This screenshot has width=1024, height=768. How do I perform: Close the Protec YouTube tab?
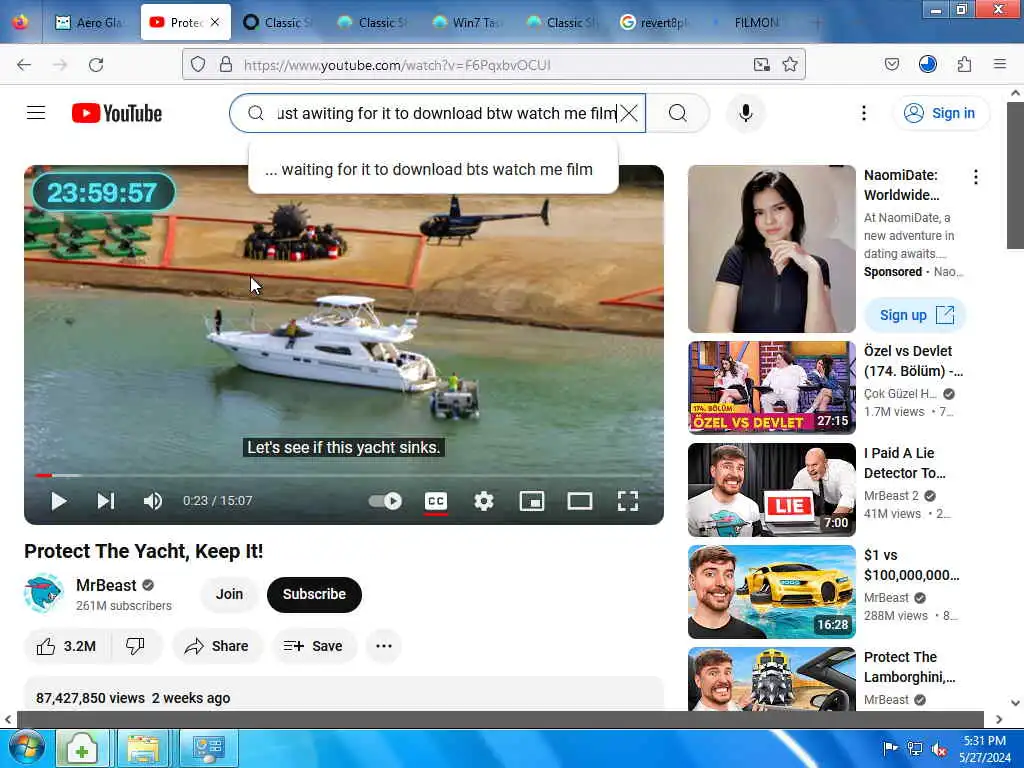215,22
